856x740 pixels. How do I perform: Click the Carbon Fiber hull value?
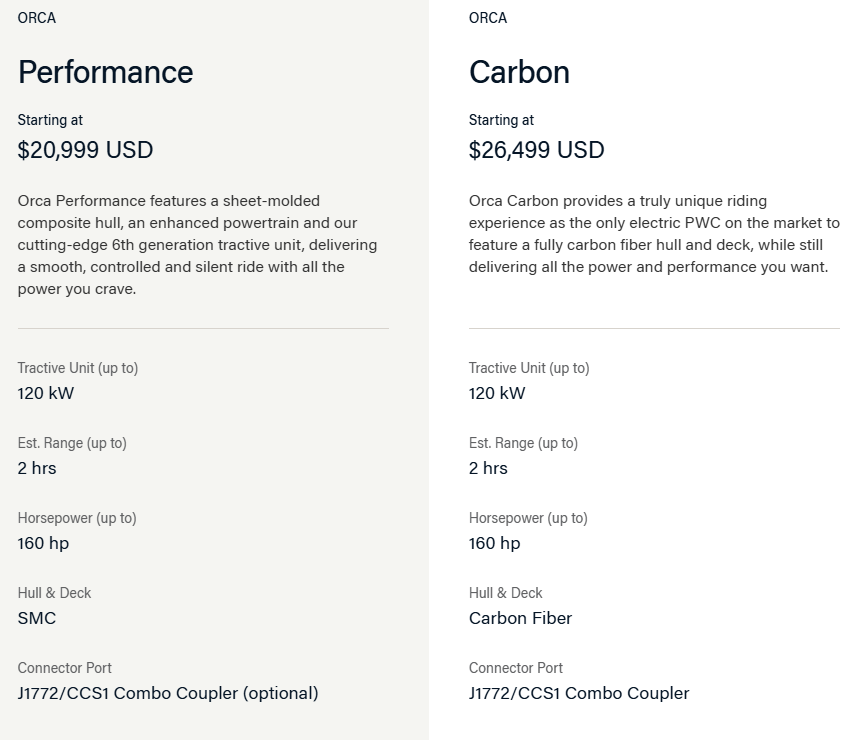[x=520, y=618]
